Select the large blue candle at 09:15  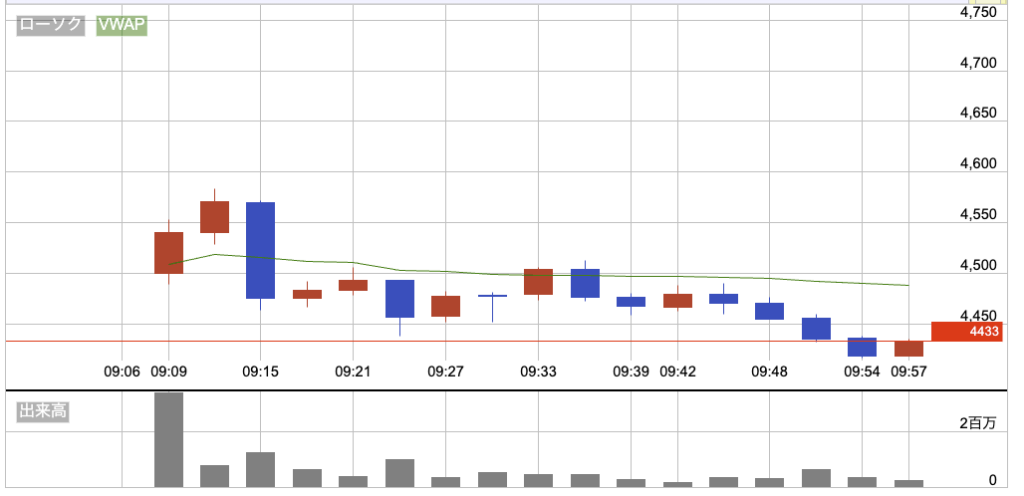click(x=260, y=250)
